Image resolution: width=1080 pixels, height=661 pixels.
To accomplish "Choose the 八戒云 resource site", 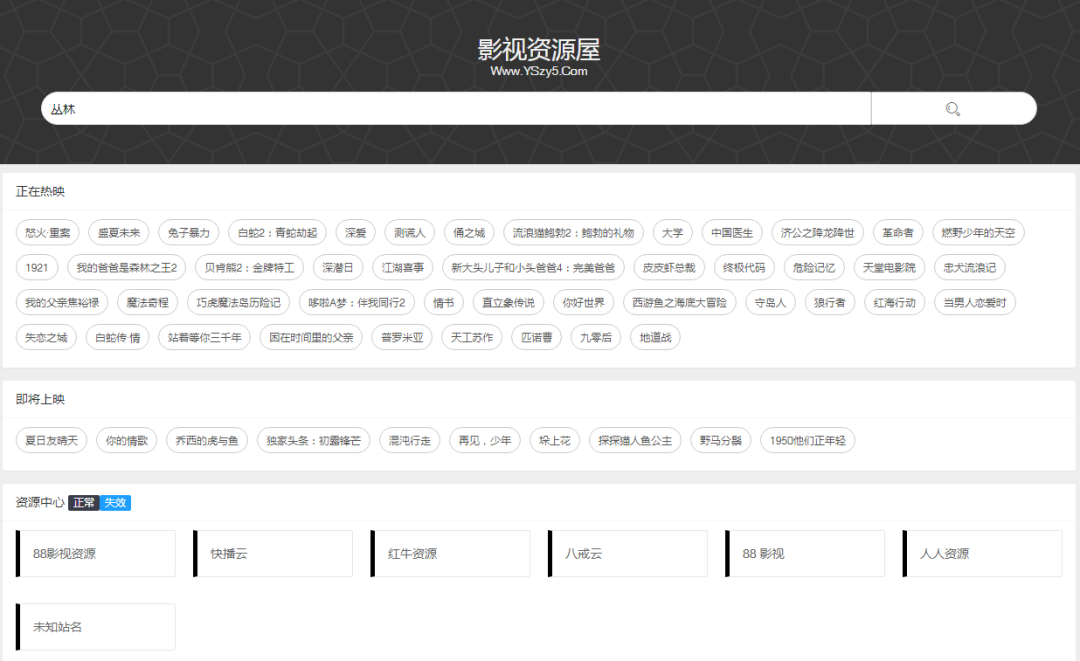I will tap(628, 554).
